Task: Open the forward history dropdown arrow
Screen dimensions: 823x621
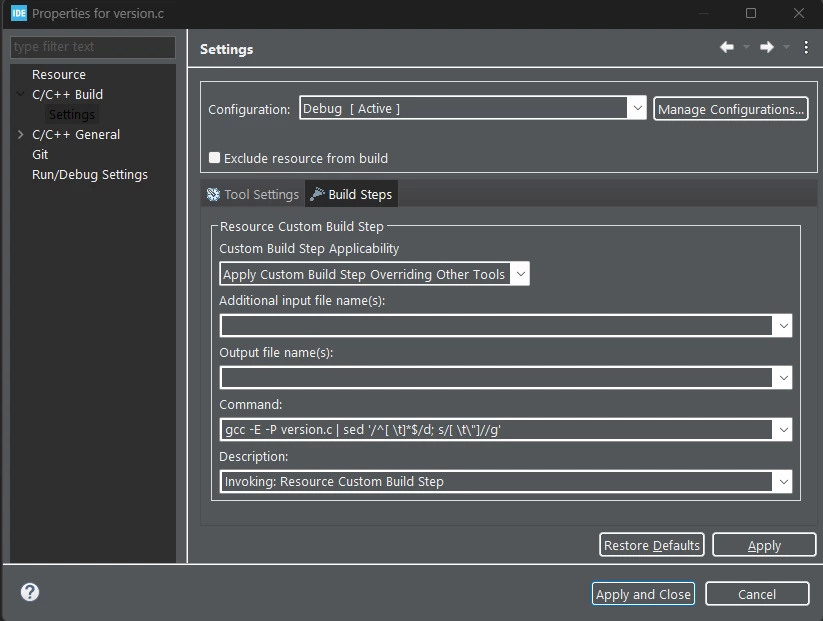Action: 786,47
